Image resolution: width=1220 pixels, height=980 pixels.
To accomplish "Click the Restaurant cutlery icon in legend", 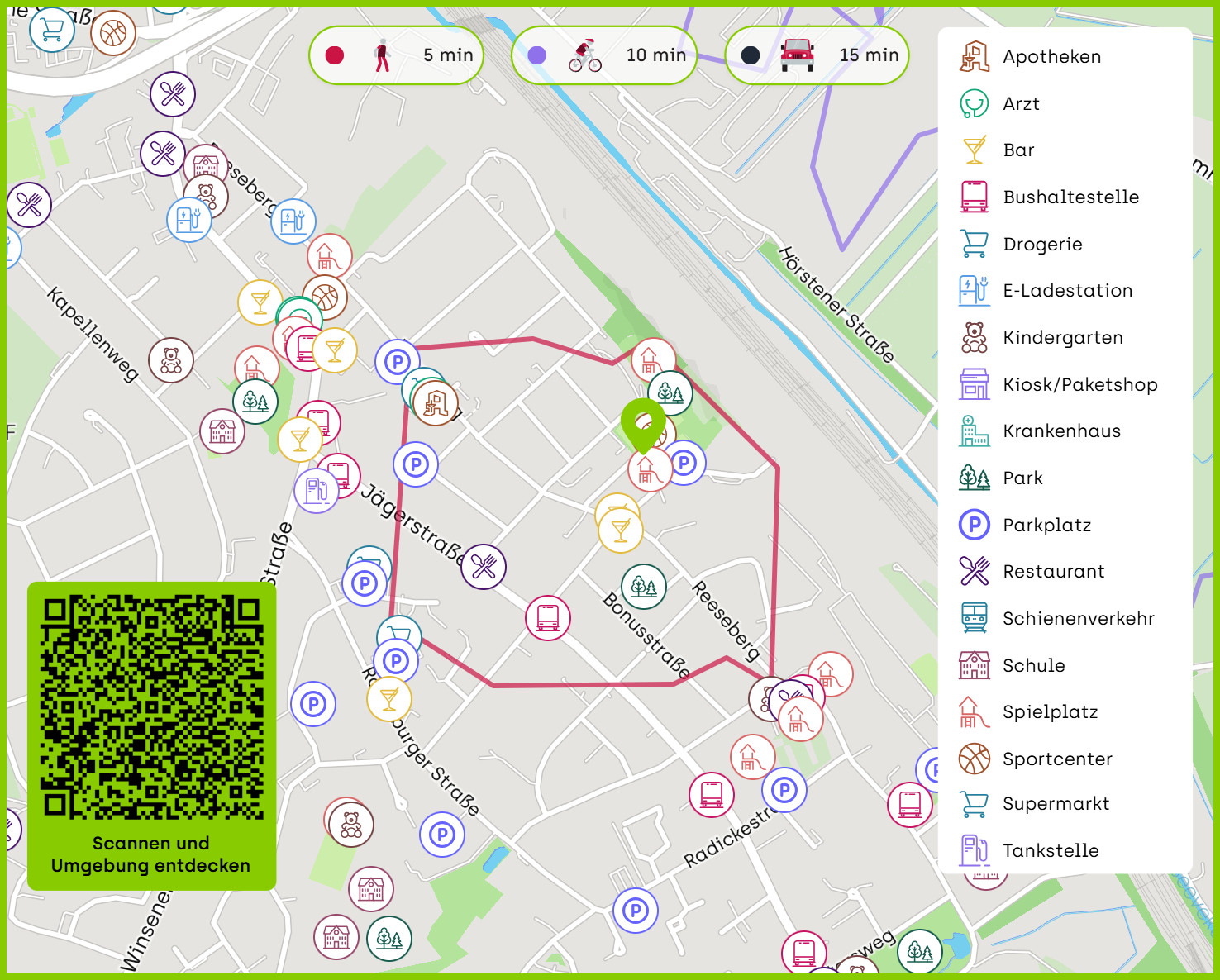I will pos(975,571).
